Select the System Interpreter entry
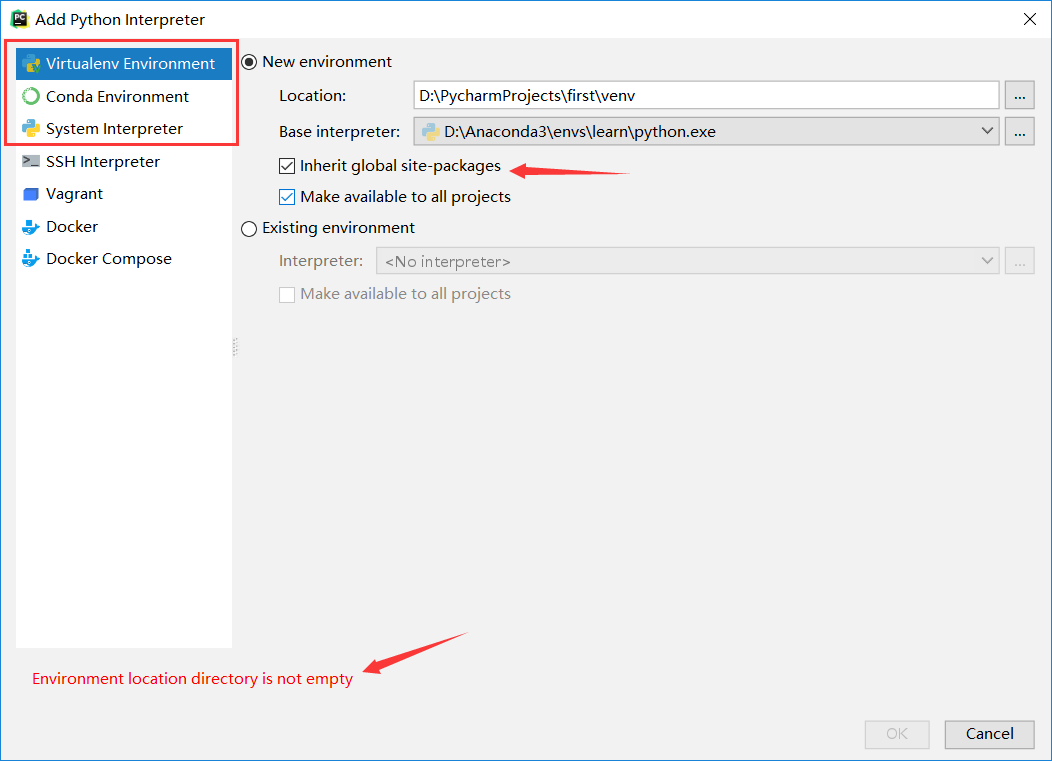The height and width of the screenshot is (761, 1052). click(124, 128)
